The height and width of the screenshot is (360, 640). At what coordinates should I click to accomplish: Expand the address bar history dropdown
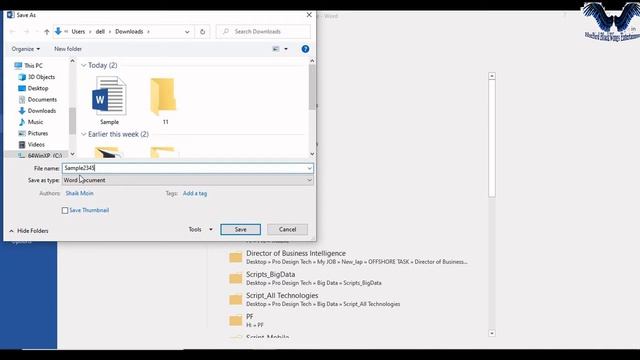[187, 31]
